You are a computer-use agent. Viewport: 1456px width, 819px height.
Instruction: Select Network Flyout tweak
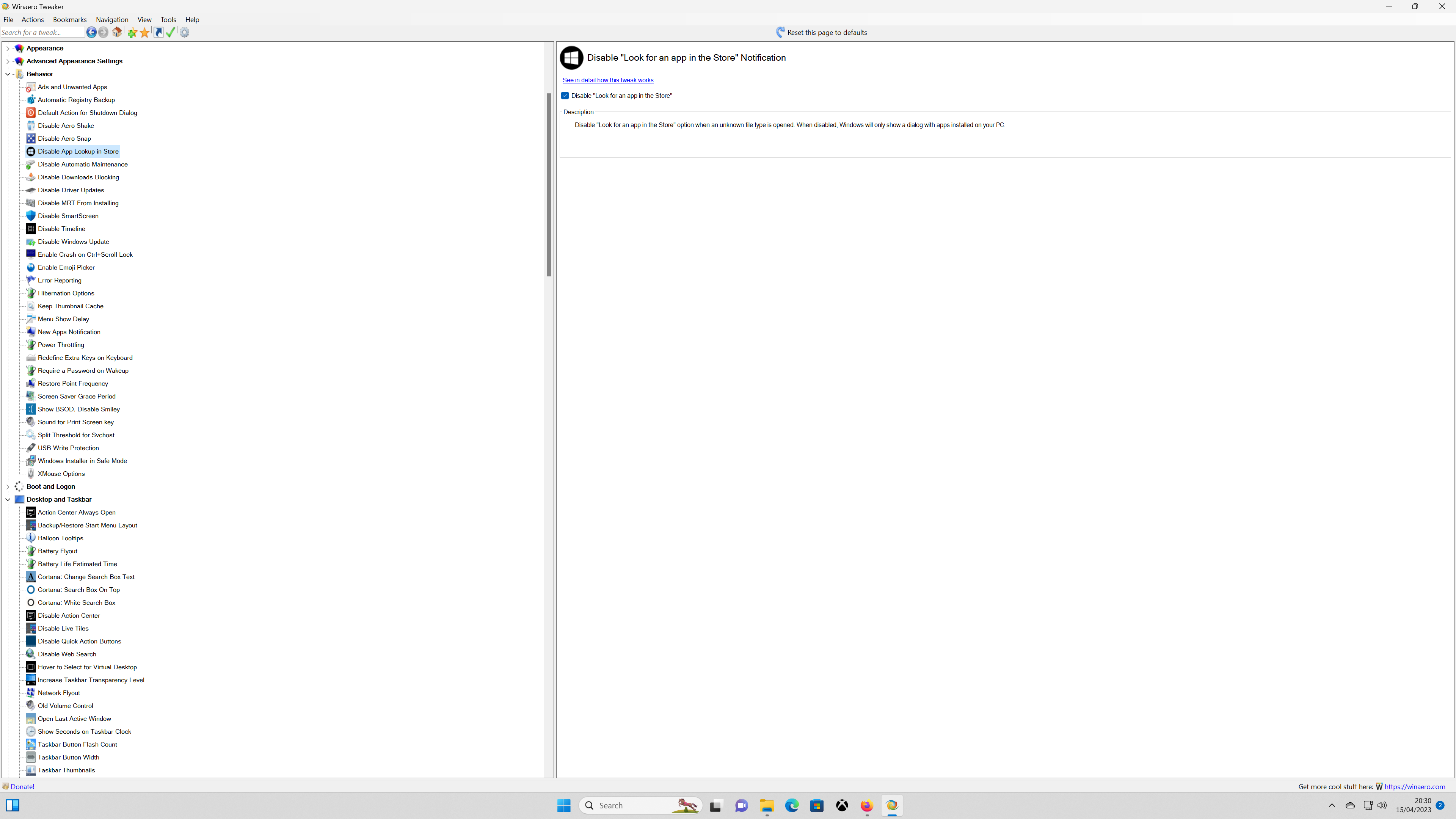(59, 693)
